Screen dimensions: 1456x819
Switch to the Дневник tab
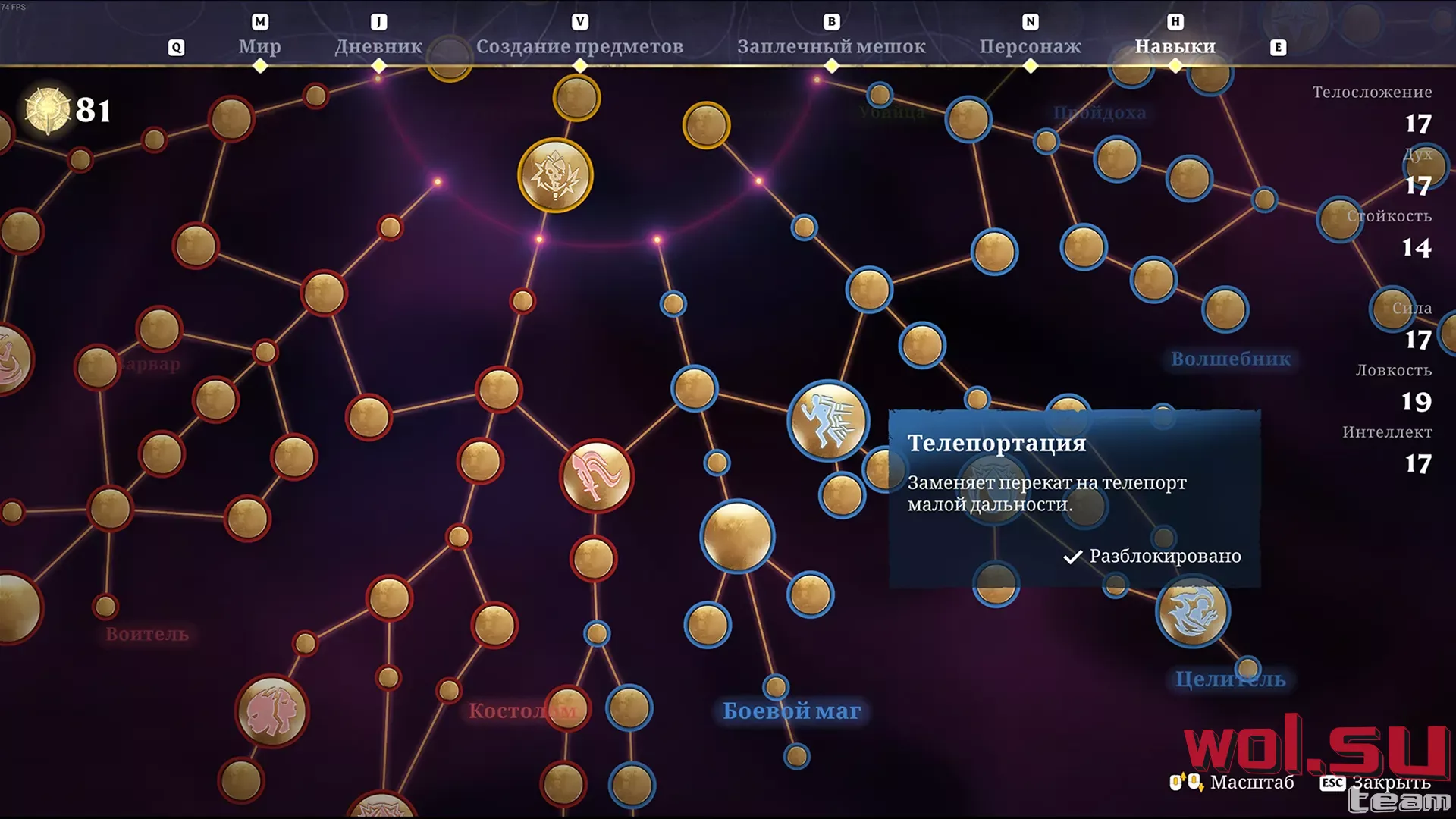click(x=378, y=46)
